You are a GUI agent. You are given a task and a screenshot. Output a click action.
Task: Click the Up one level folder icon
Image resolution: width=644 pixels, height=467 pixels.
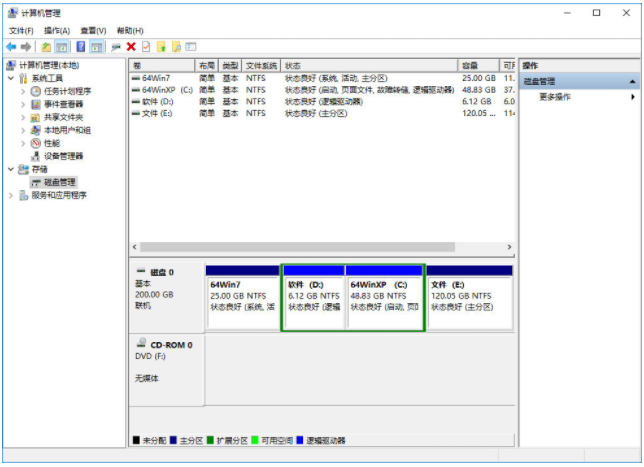[46, 47]
